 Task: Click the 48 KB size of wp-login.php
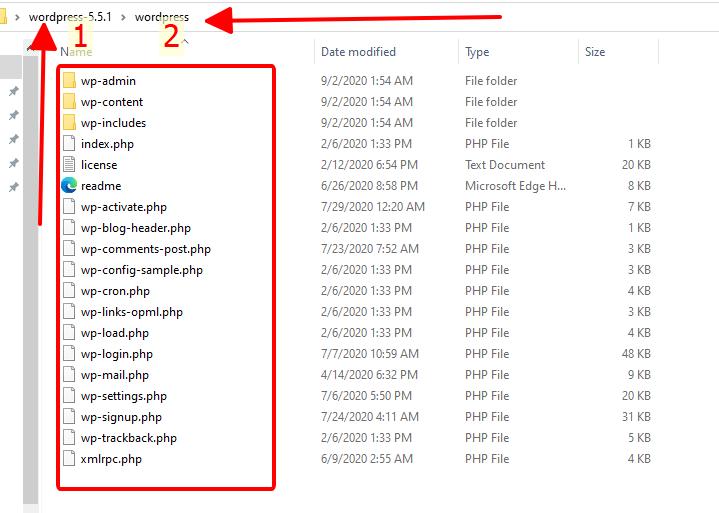(636, 353)
